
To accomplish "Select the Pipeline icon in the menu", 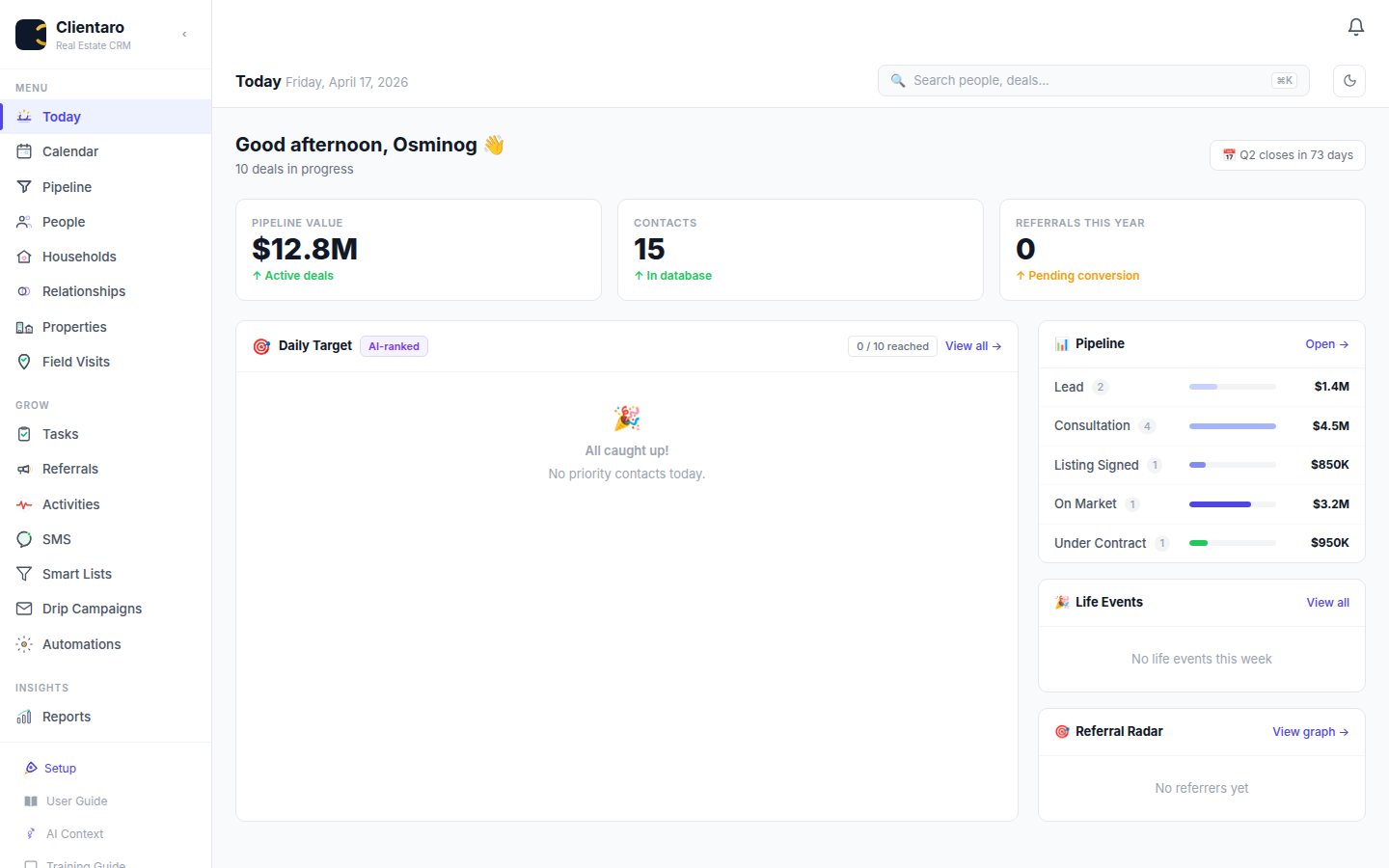I will point(24,186).
